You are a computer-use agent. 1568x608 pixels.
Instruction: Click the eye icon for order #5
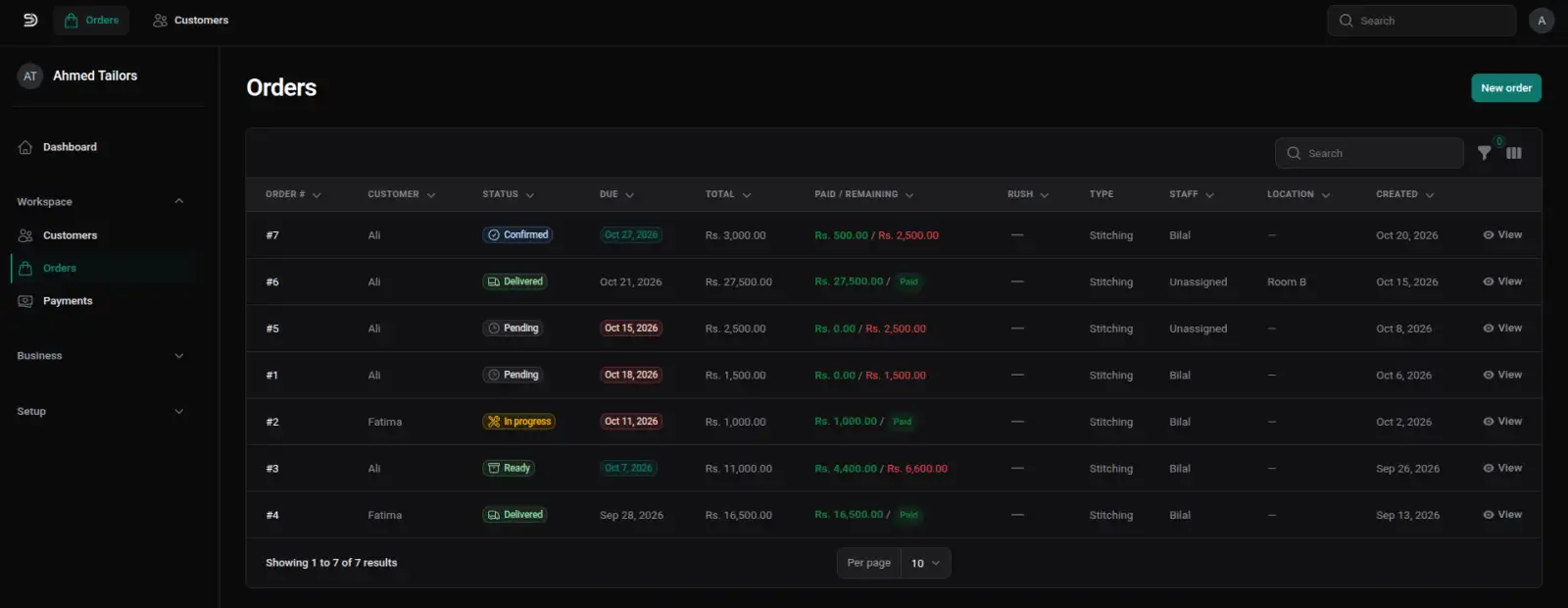point(1489,329)
